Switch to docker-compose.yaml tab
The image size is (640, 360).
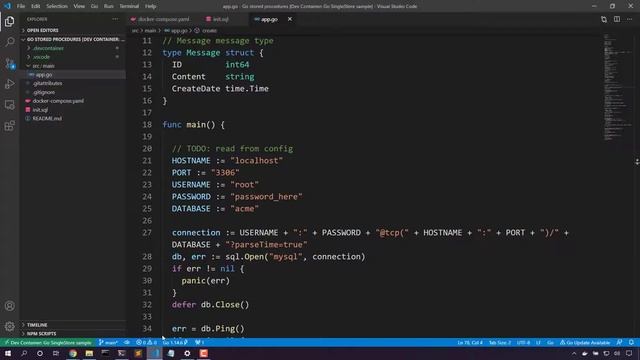(163, 19)
